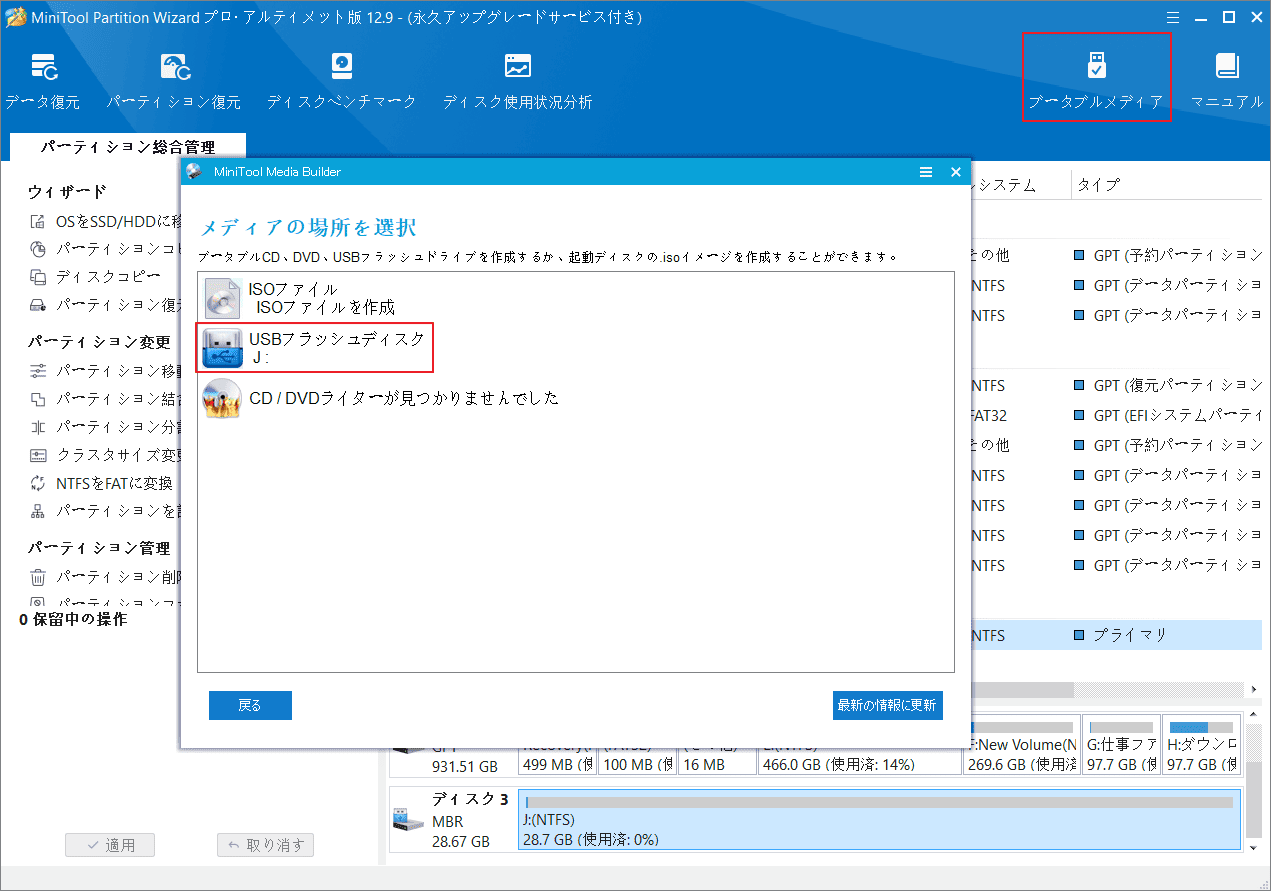1271x891 pixels.
Task: Click the パーティション分割 sidebar icon
Action: click(x=38, y=427)
